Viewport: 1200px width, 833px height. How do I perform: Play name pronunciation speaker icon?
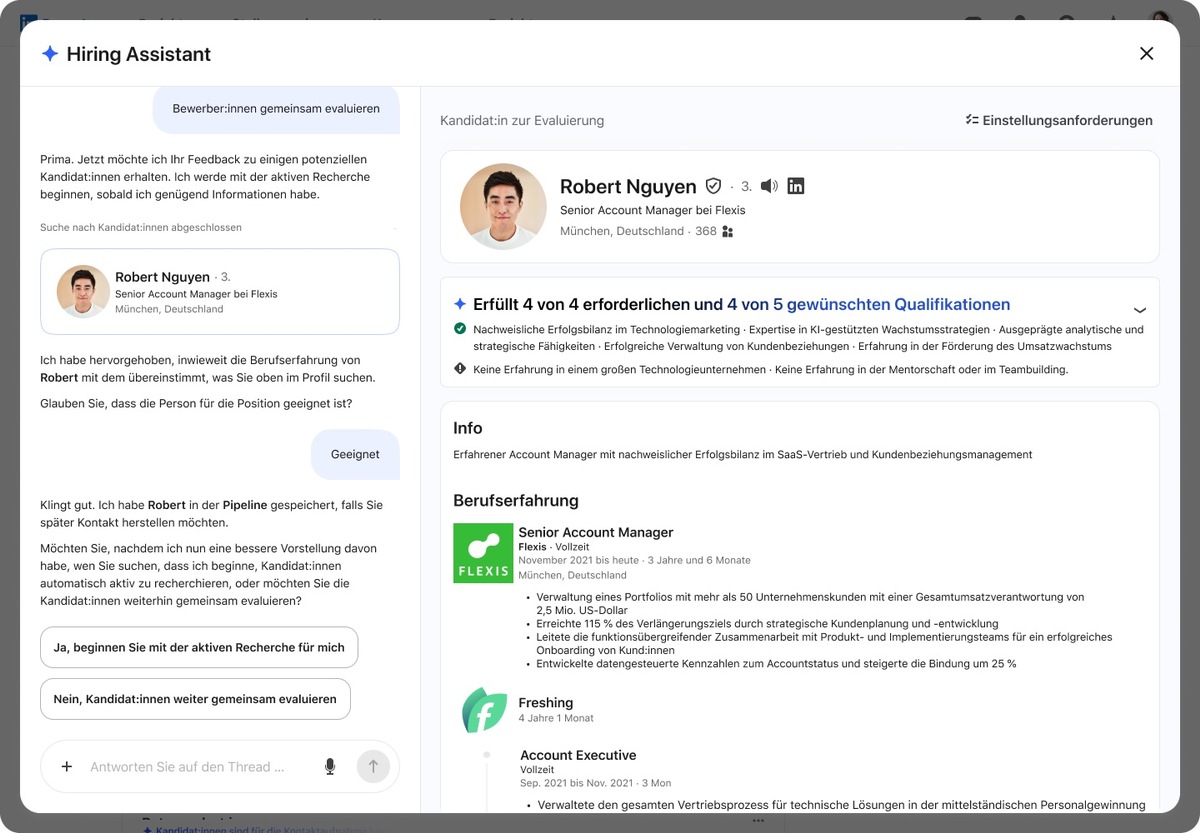coord(769,186)
